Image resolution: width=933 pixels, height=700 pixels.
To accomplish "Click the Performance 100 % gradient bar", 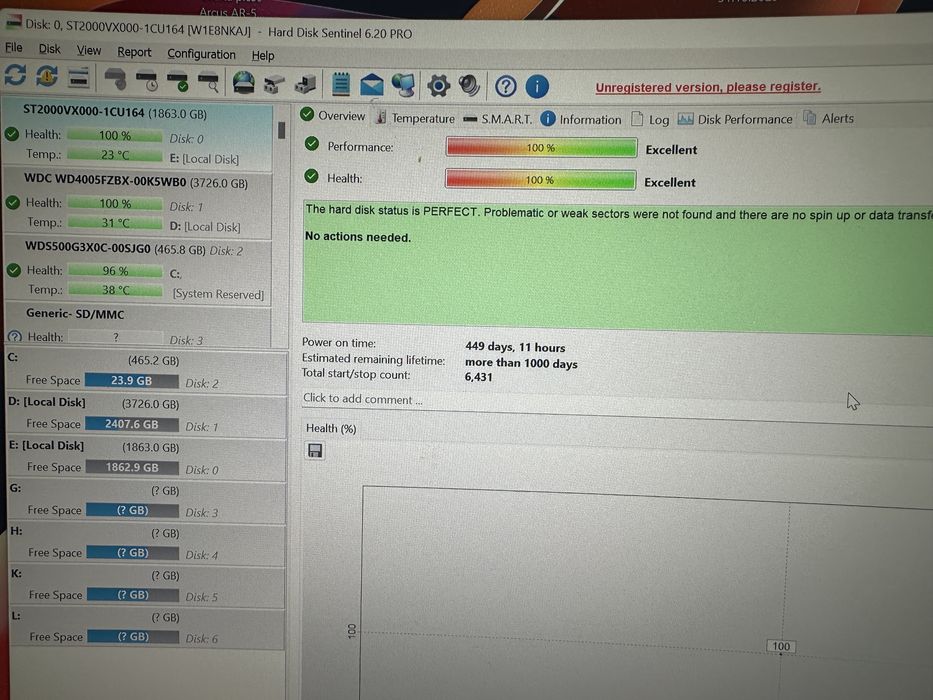I will coord(541,147).
